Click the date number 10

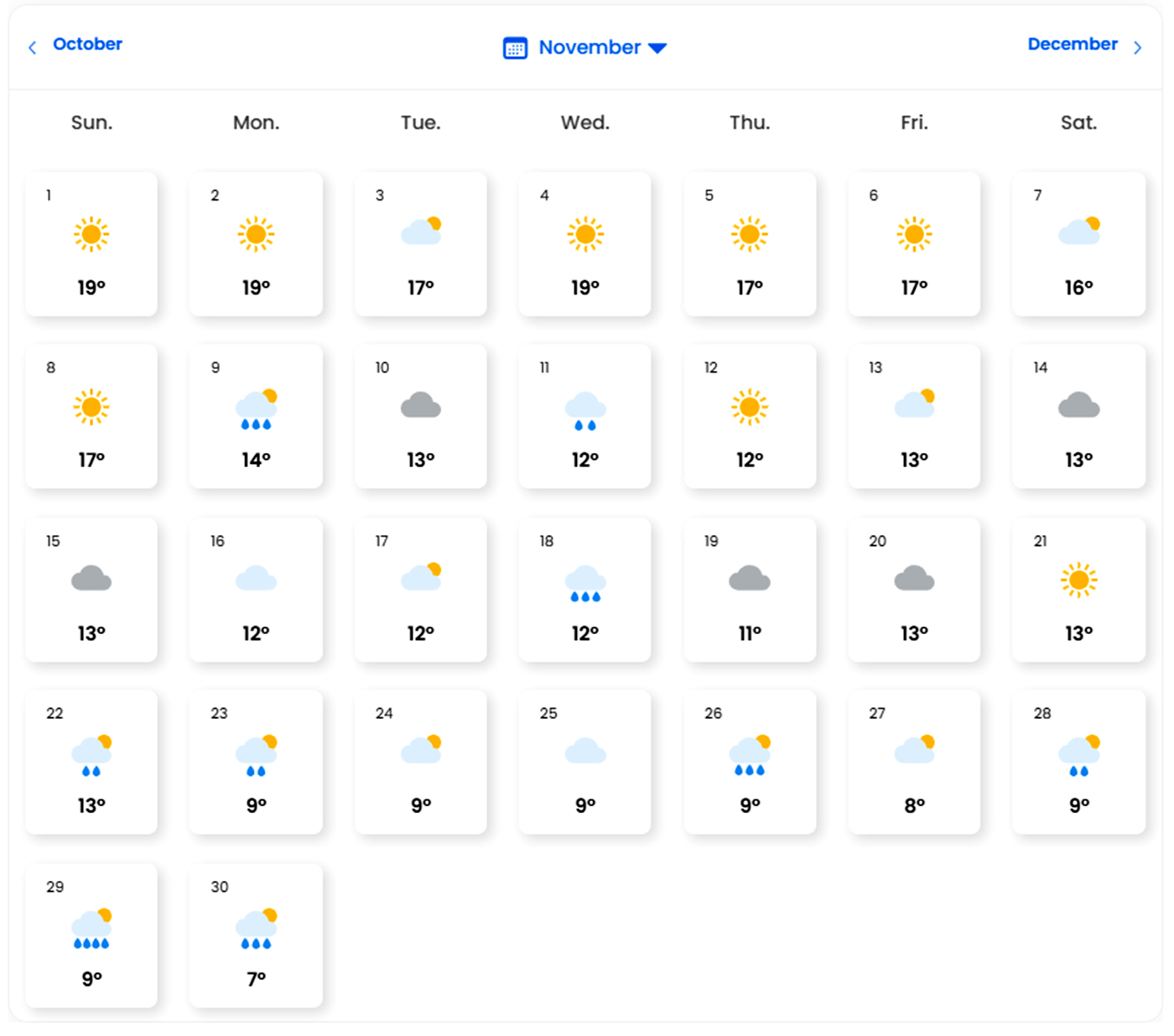pyautogui.click(x=382, y=367)
